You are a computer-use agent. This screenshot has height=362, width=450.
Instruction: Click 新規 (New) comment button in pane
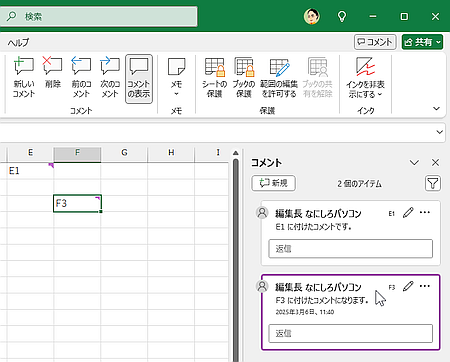pyautogui.click(x=273, y=183)
